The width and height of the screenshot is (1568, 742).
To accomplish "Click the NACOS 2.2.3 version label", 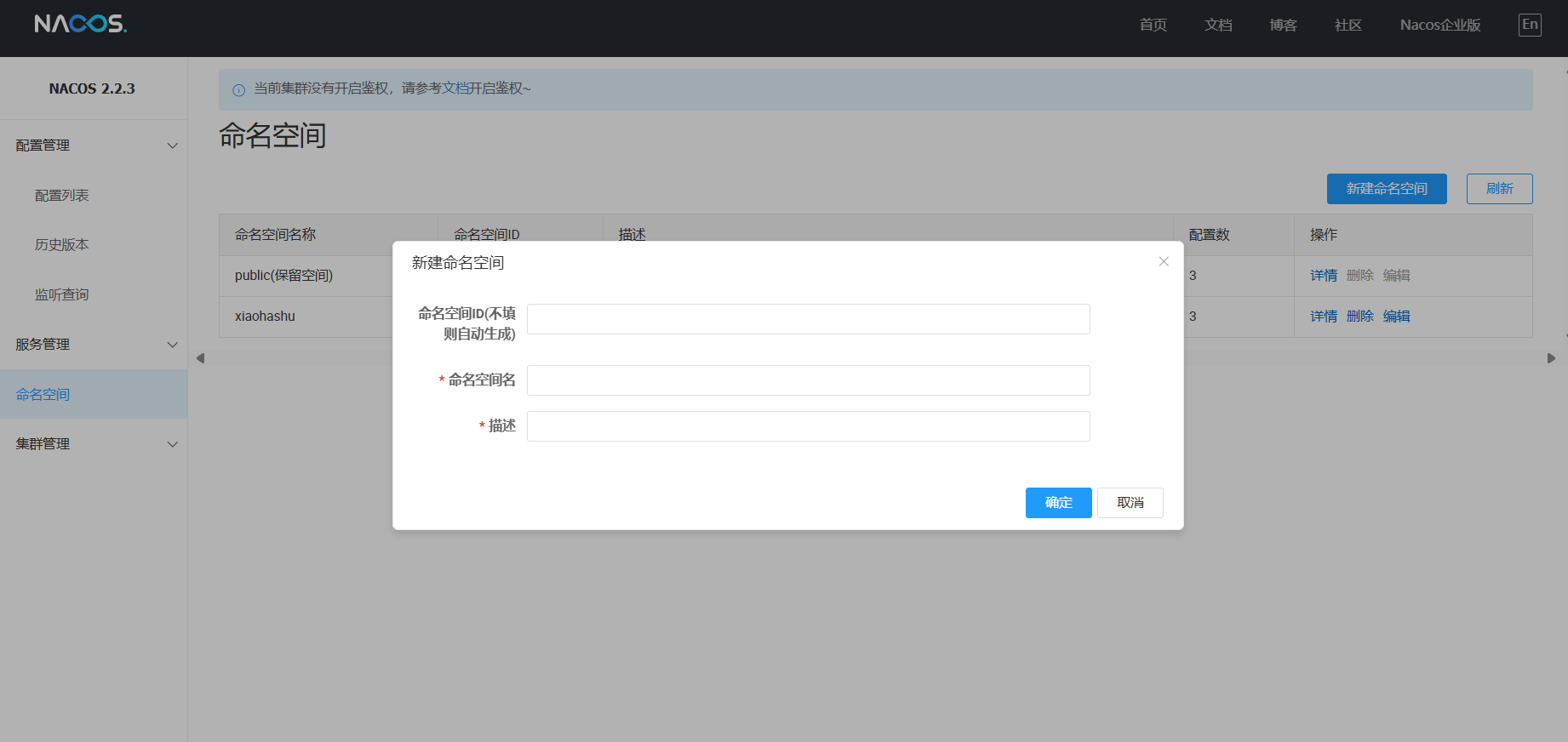I will tap(92, 88).
